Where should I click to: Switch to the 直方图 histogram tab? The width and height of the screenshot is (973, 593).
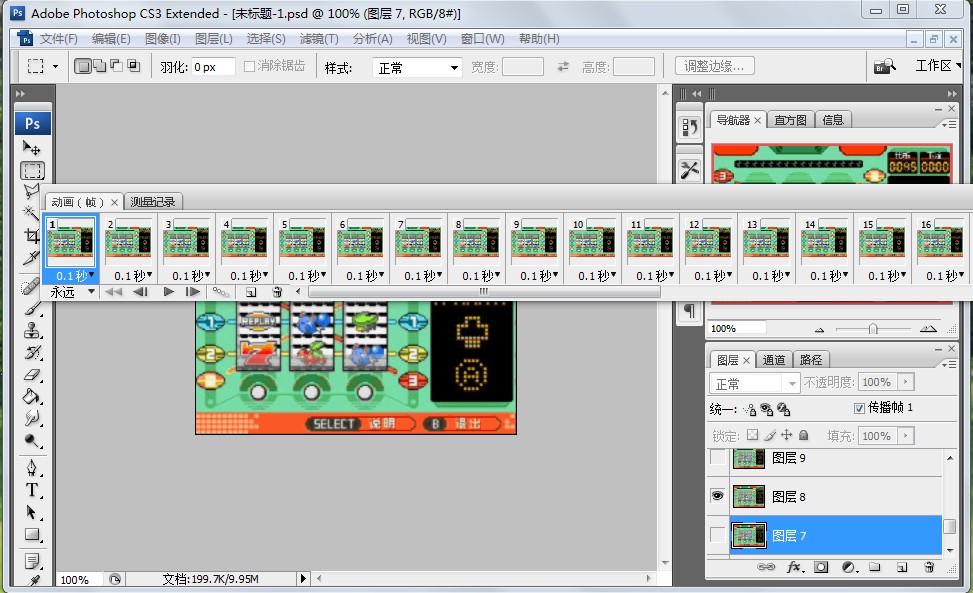pos(791,120)
